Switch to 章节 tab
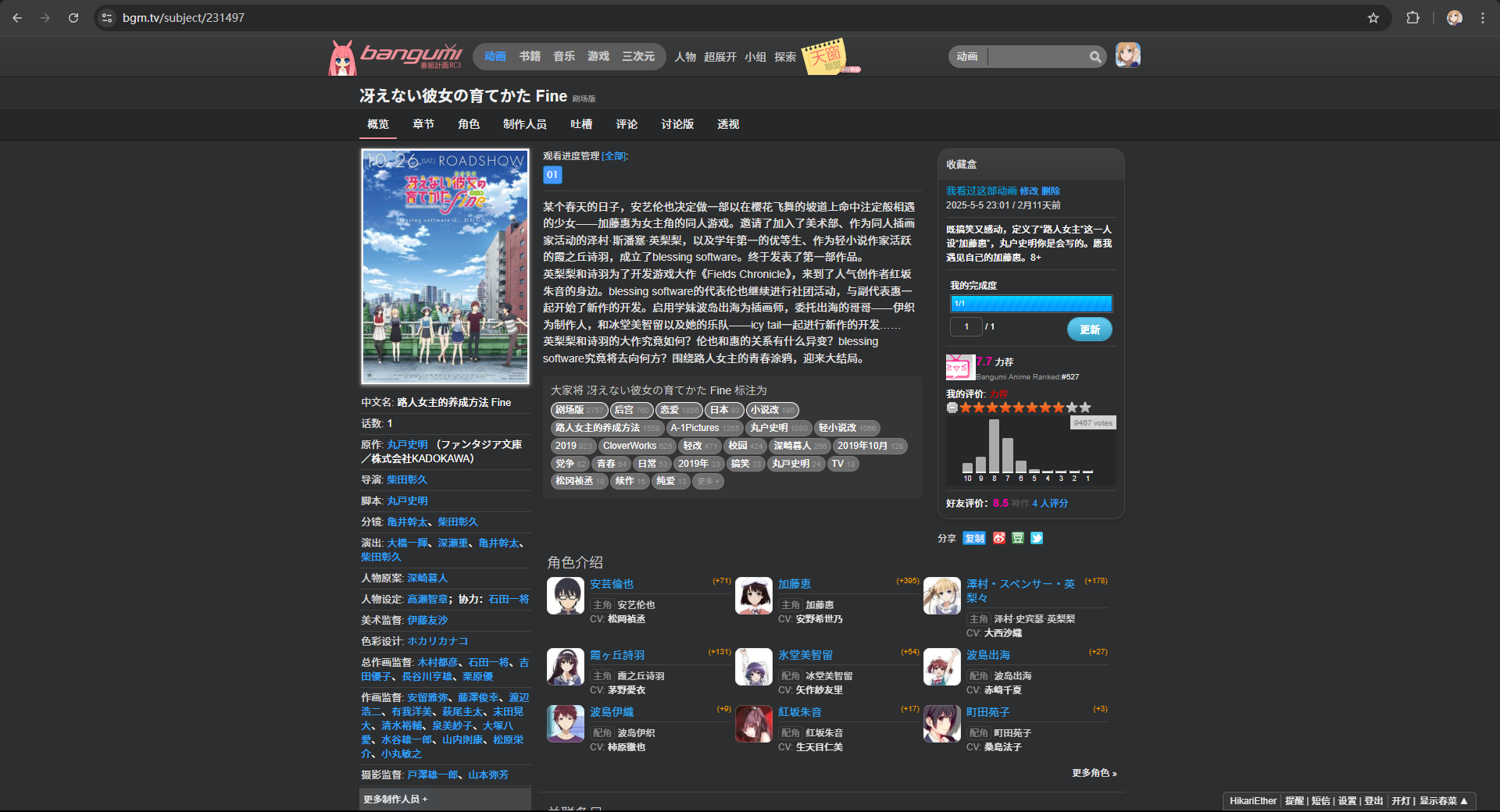Screen dimensions: 1500x812 point(423,124)
